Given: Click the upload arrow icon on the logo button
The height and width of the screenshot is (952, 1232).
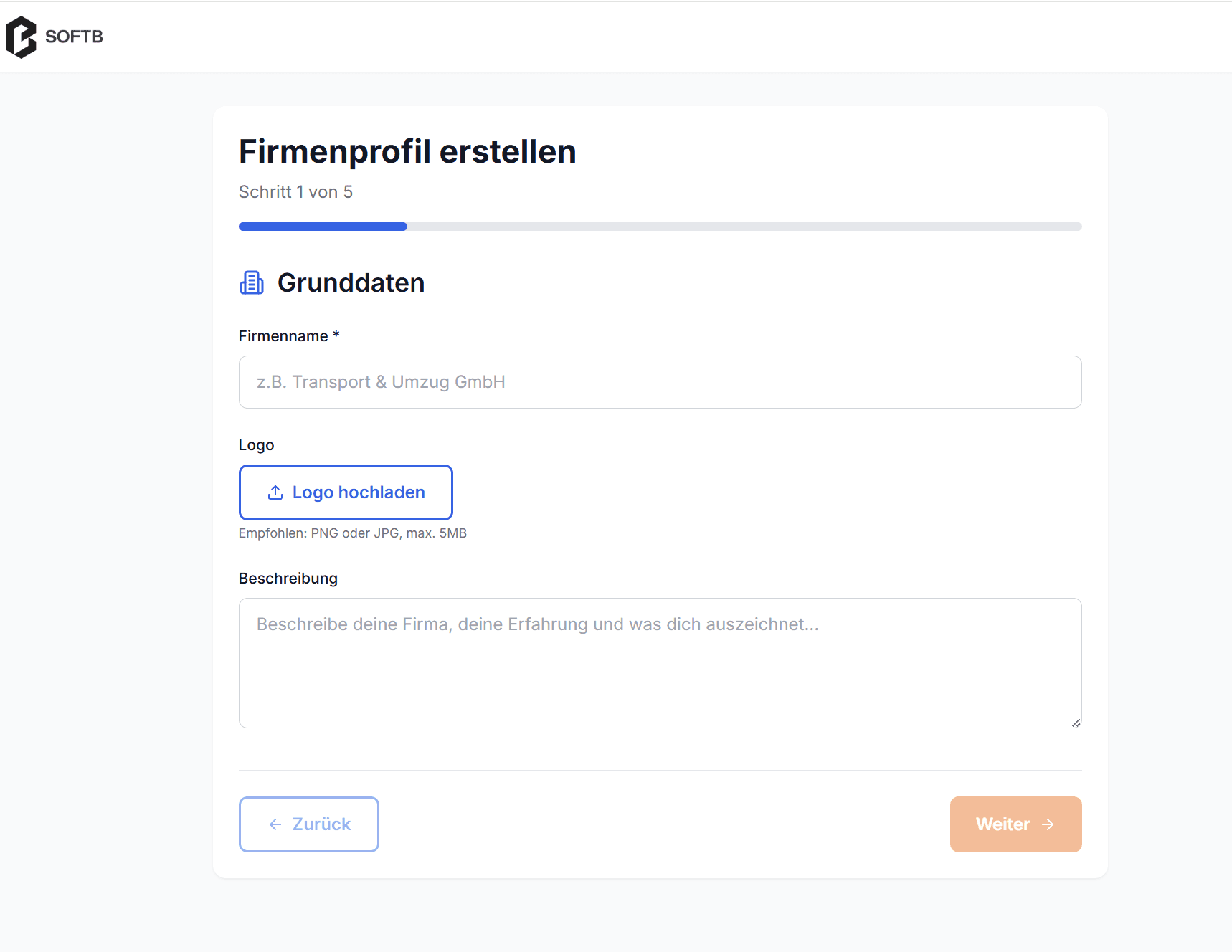Looking at the screenshot, I should (275, 492).
